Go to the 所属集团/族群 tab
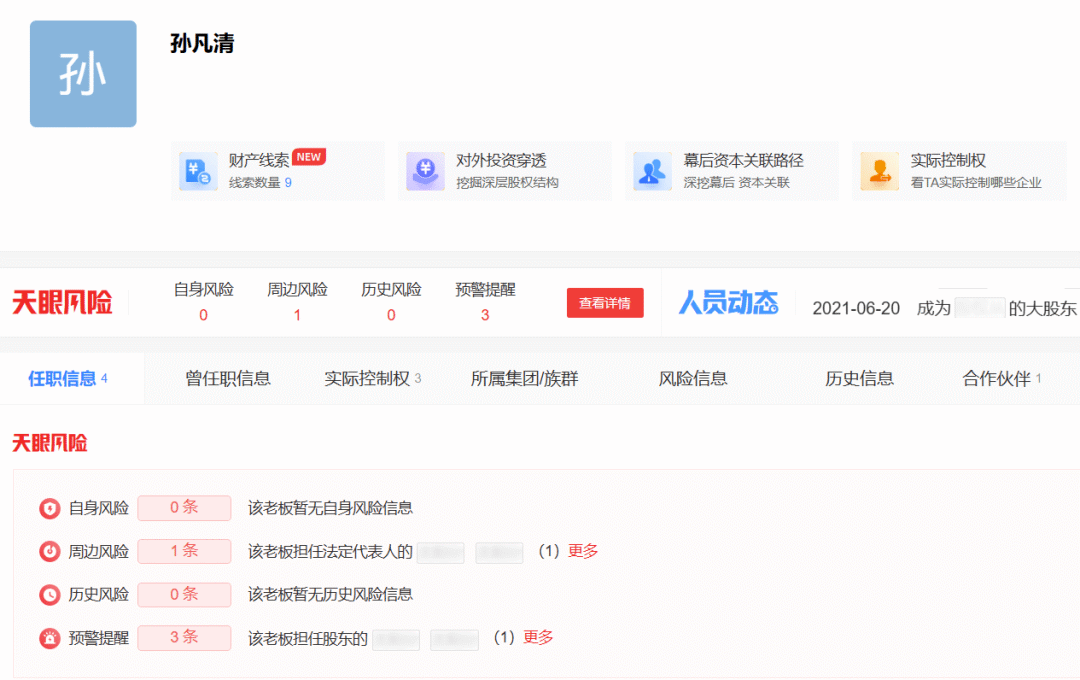Image resolution: width=1080 pixels, height=680 pixels. point(524,378)
